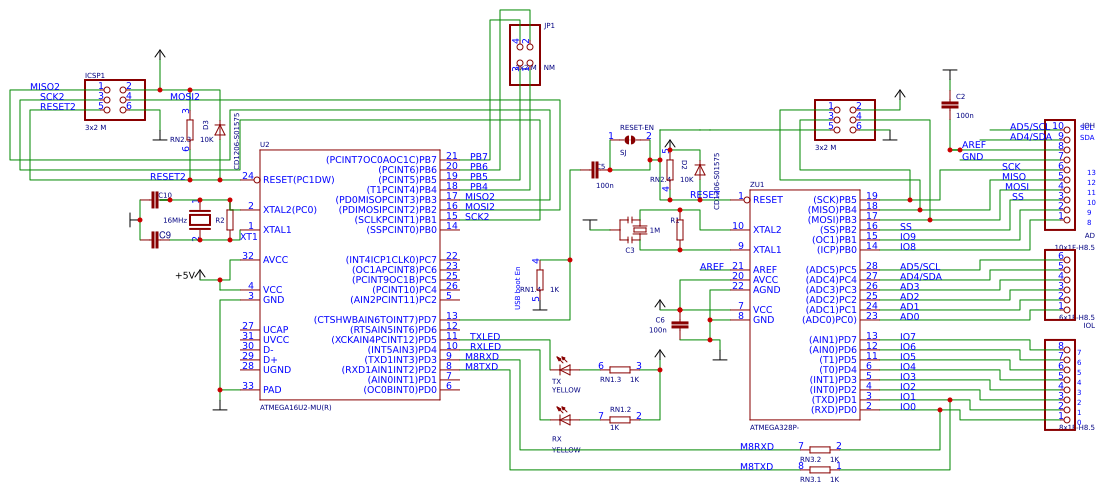Select the RN2.4 10K resistor symbol
Screen dimensions: 1106x493
tap(670, 170)
